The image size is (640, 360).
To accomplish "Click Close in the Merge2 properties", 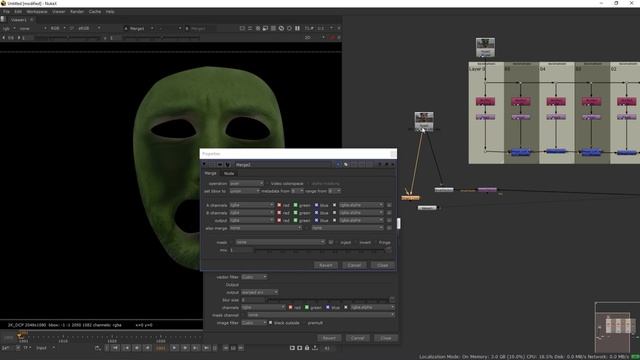I will tap(382, 265).
